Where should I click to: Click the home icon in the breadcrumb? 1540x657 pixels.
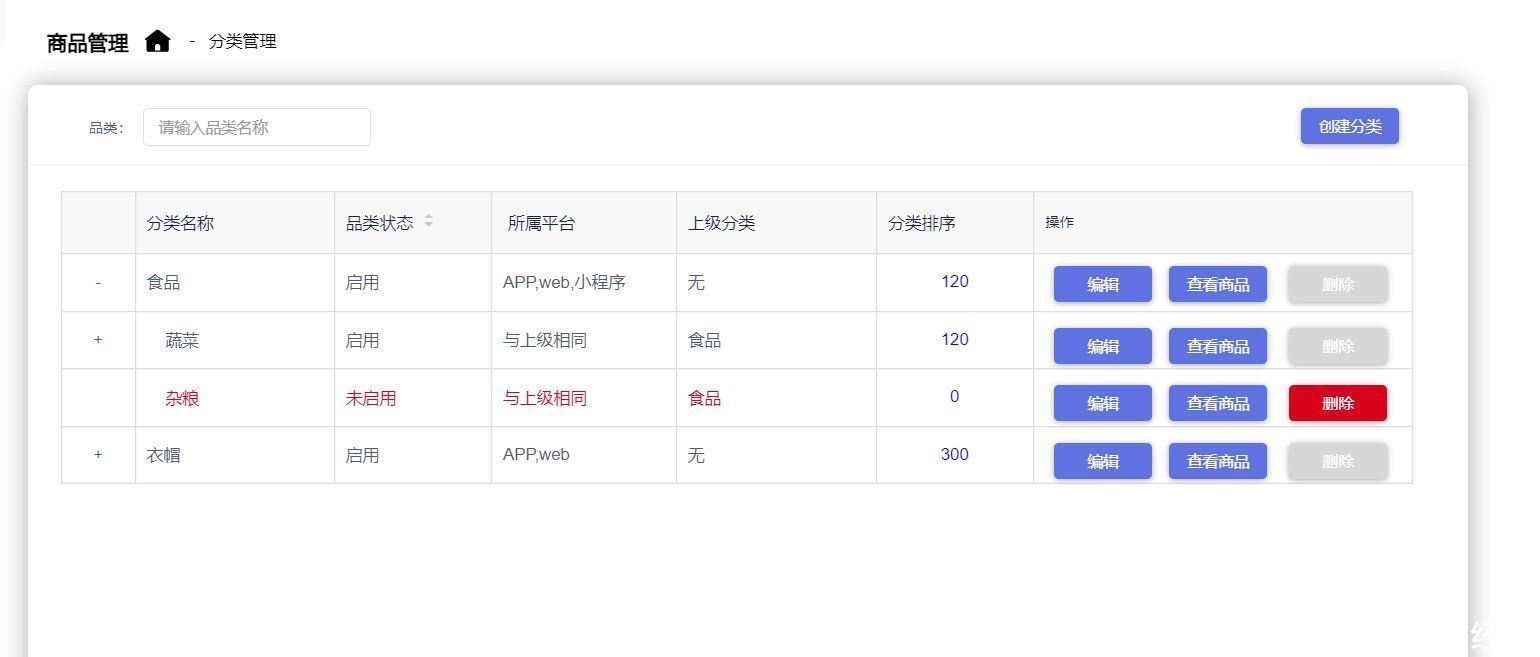point(158,41)
